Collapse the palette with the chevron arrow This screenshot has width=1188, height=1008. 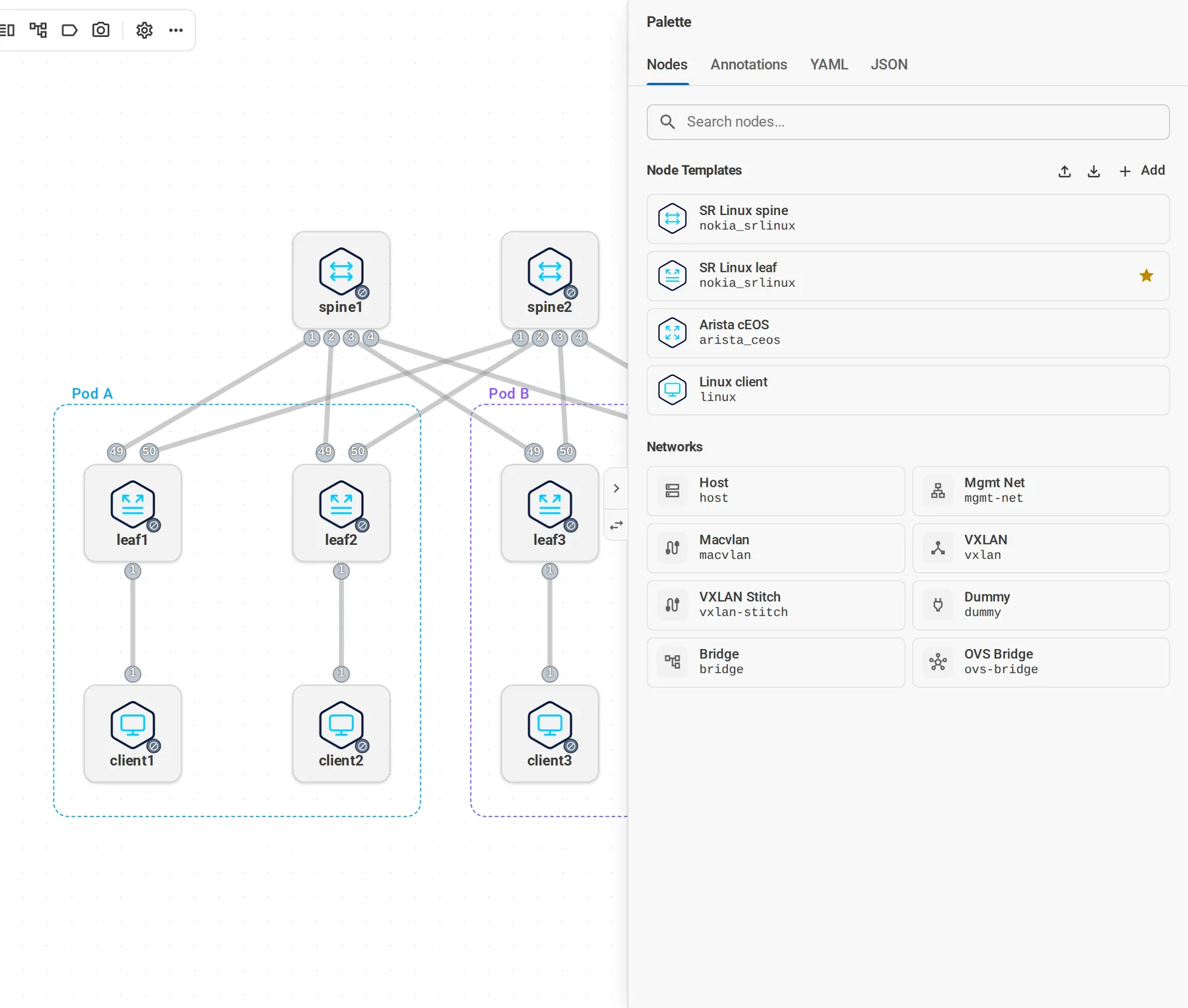click(x=616, y=488)
